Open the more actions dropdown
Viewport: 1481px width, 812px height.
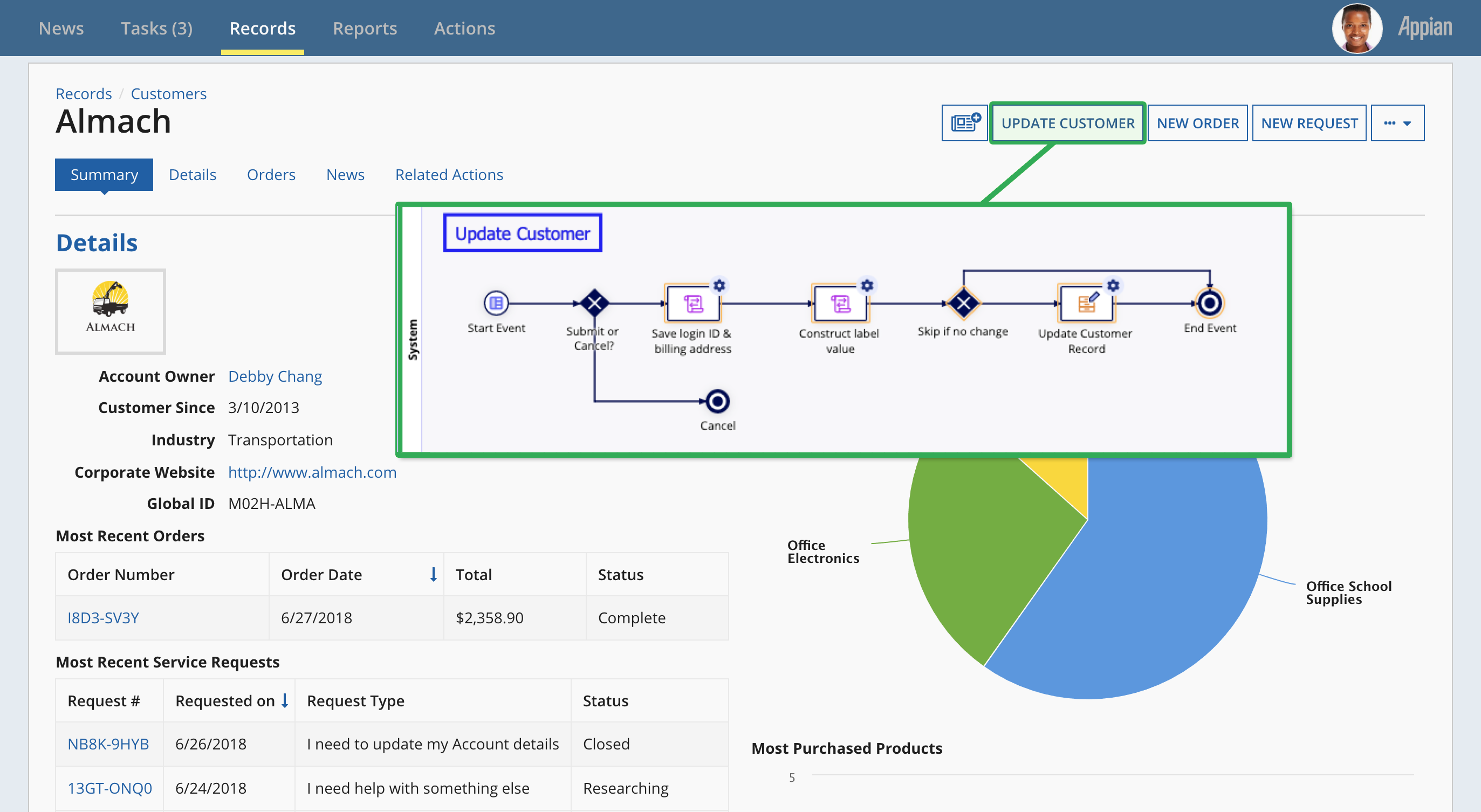[1397, 123]
